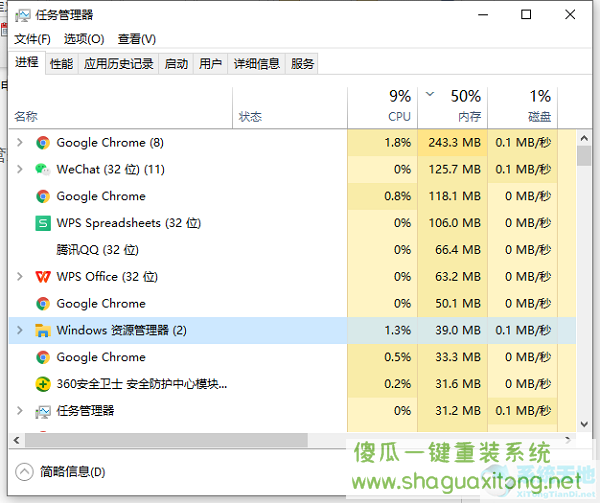Click the Task Manager title bar icon
This screenshot has height=503, width=600.
click(23, 15)
